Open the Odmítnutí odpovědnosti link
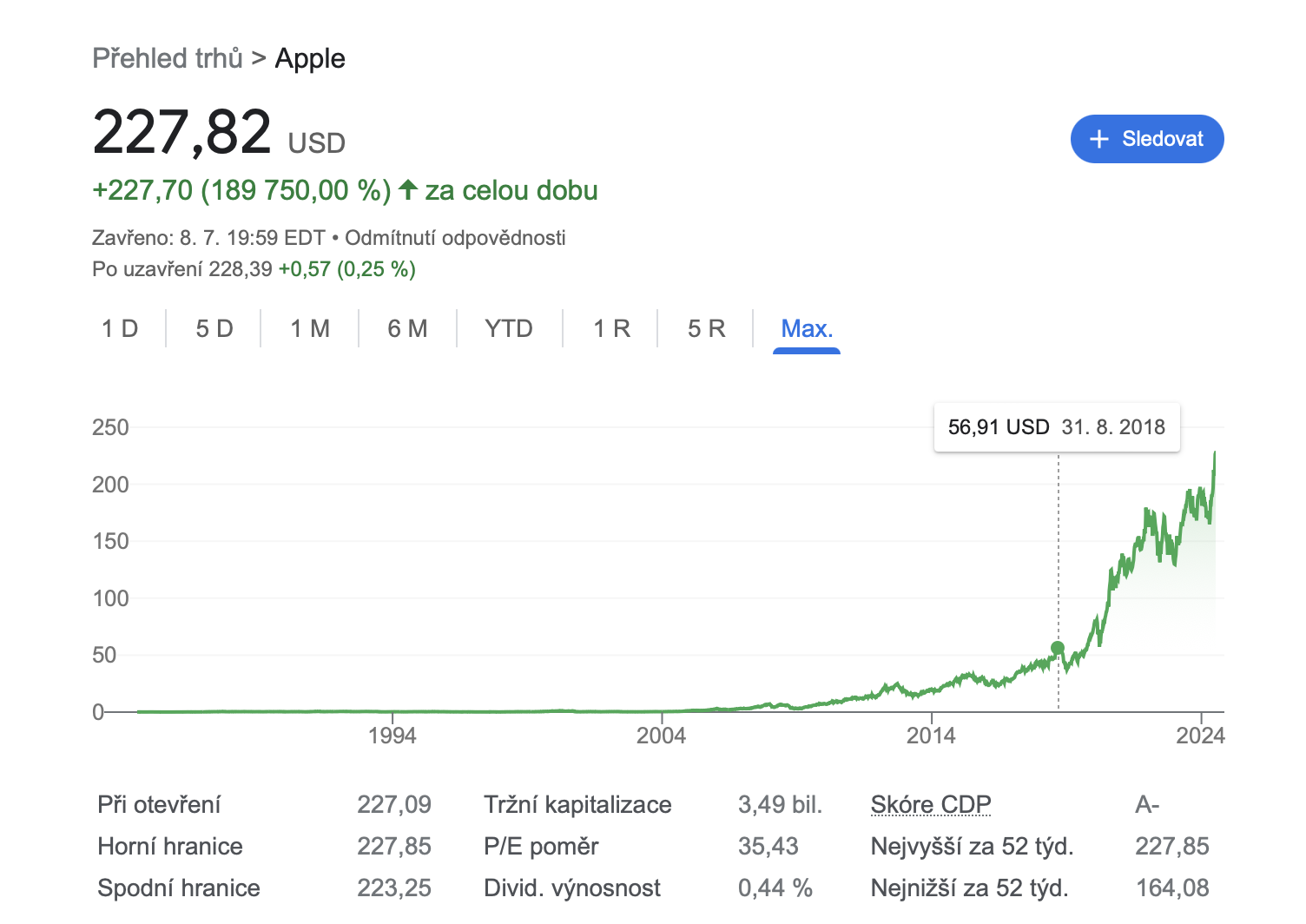 tap(455, 238)
